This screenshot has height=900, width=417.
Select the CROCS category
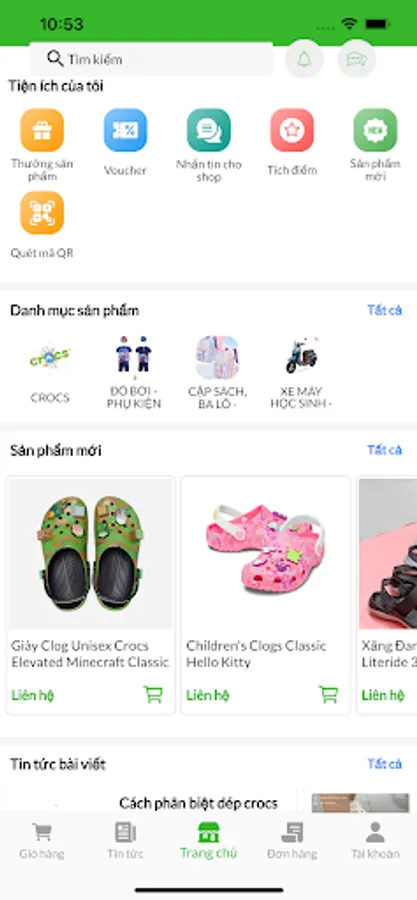coord(50,370)
